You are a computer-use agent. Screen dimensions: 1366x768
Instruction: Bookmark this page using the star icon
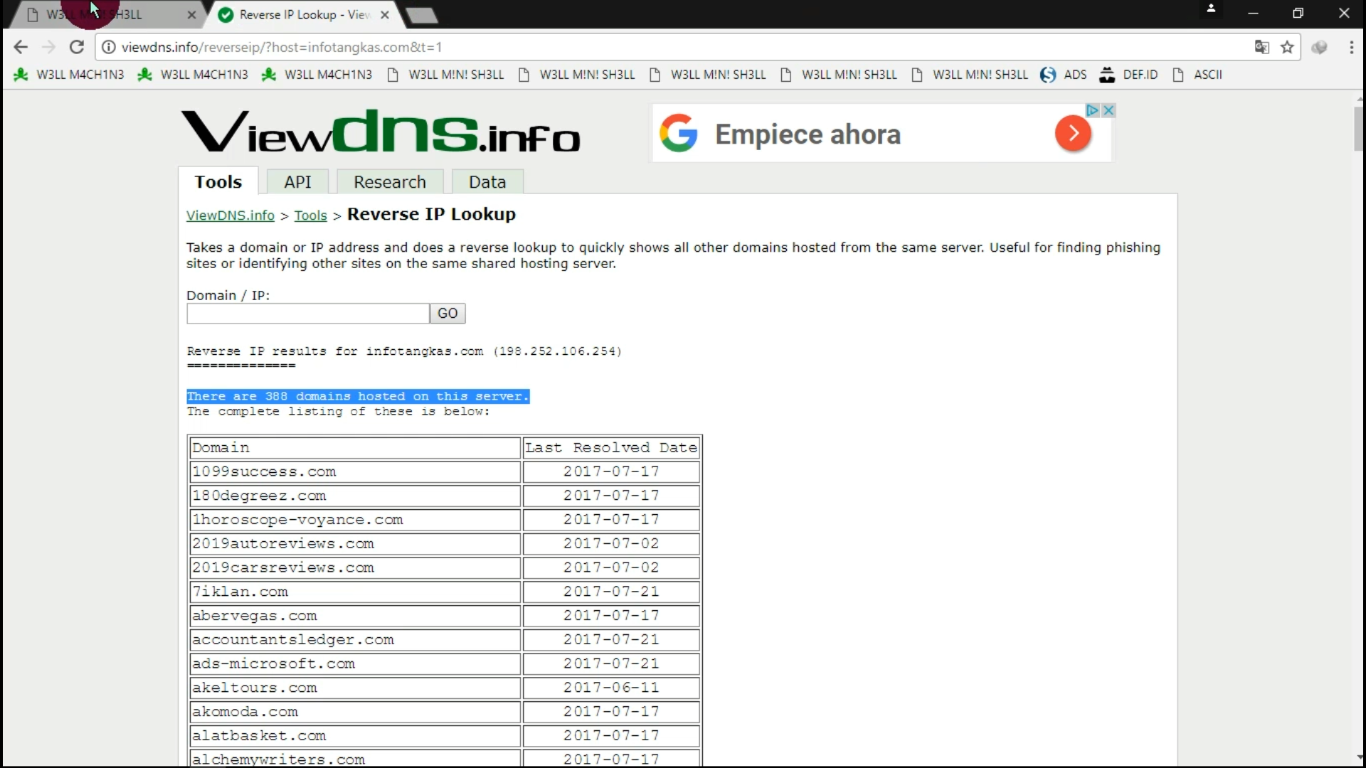click(x=1286, y=47)
